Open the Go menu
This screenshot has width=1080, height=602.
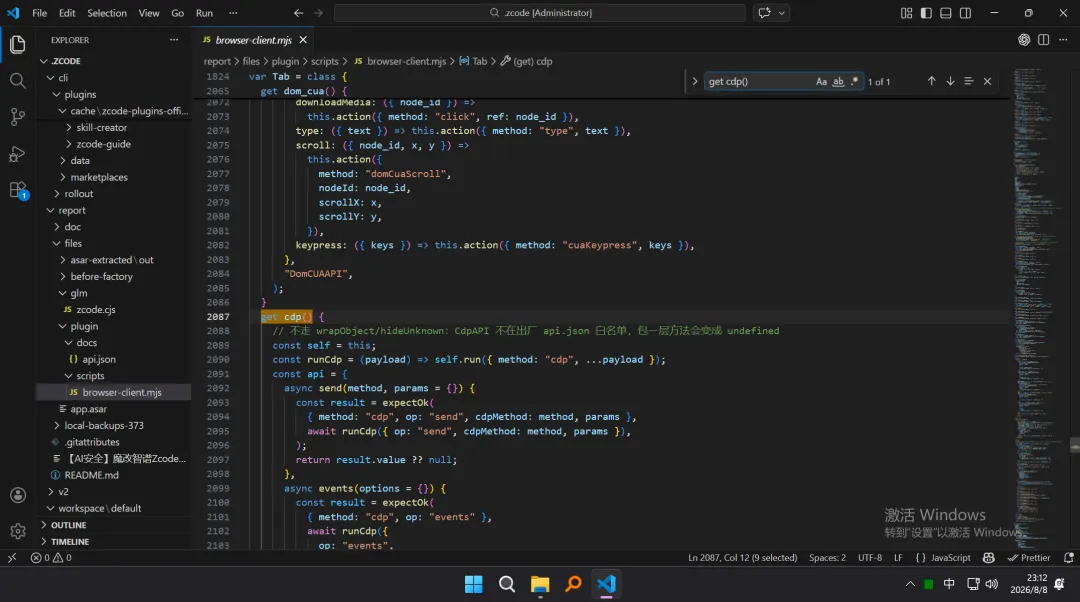coord(177,13)
